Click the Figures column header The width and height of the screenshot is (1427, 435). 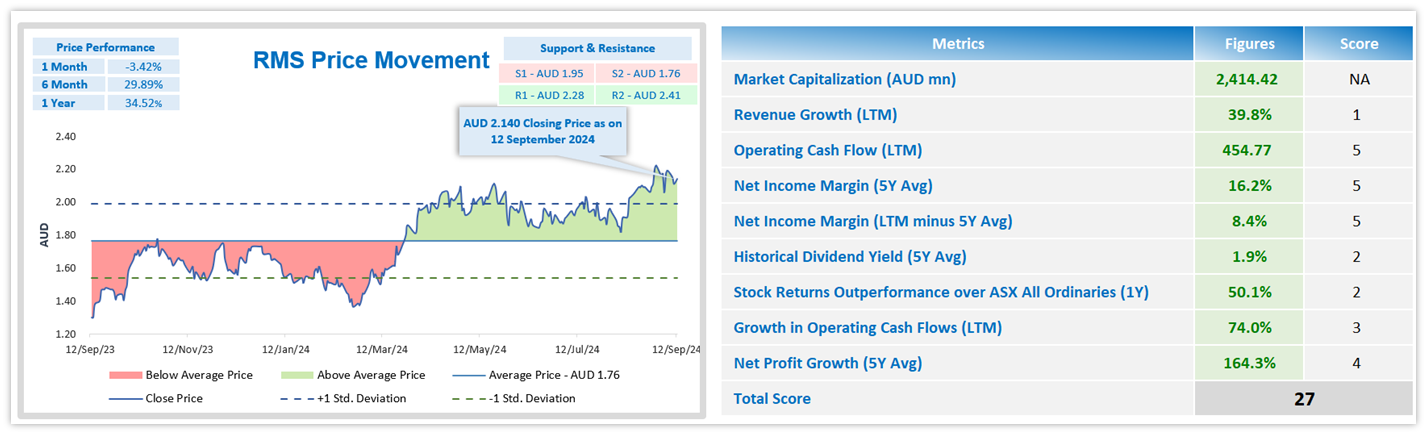pos(1250,44)
